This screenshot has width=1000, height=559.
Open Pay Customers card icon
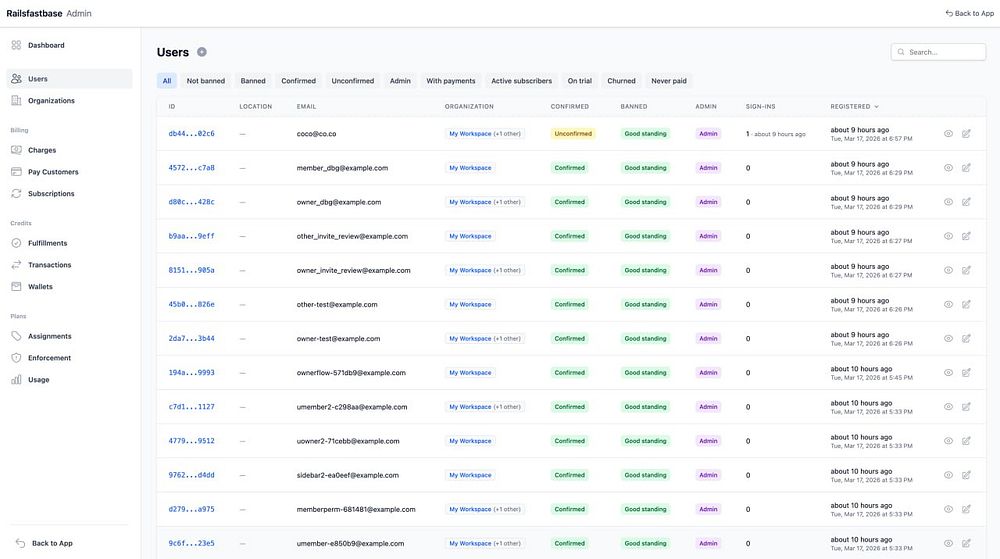point(17,172)
